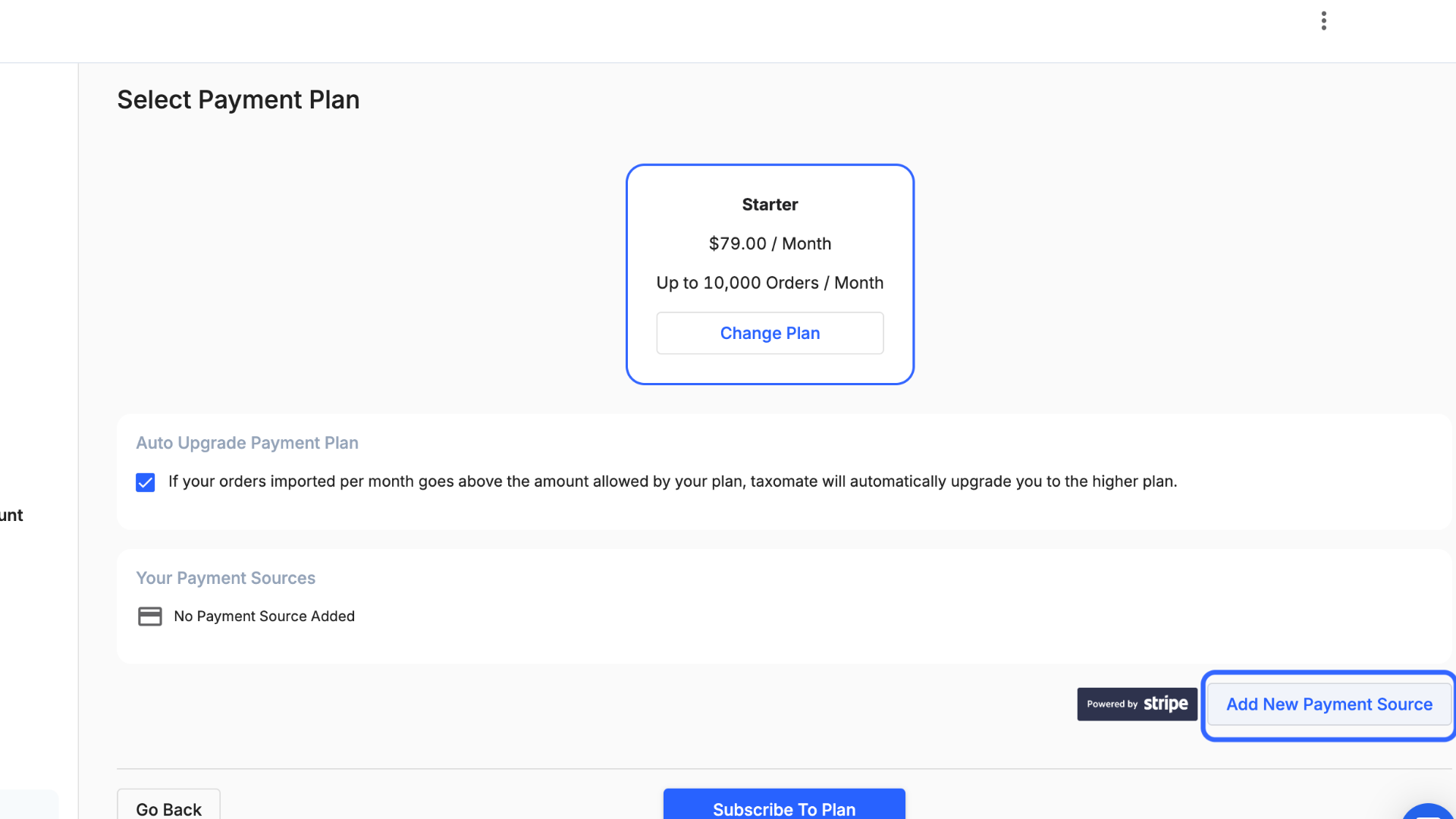
Task: Click Subscribe To Plan
Action: tap(784, 805)
